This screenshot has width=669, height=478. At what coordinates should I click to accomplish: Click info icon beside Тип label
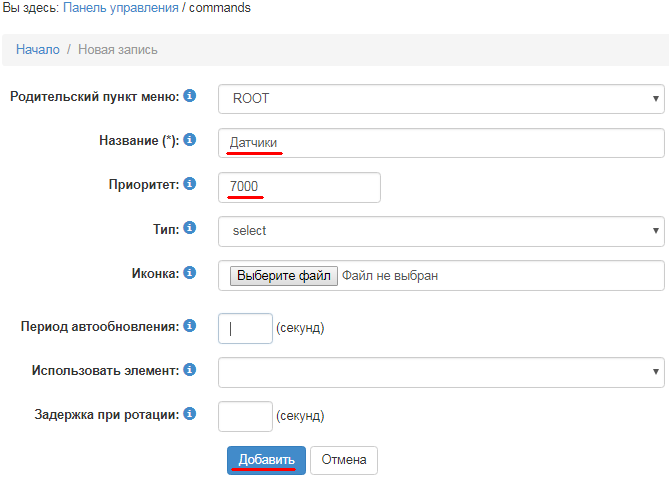[x=190, y=228]
